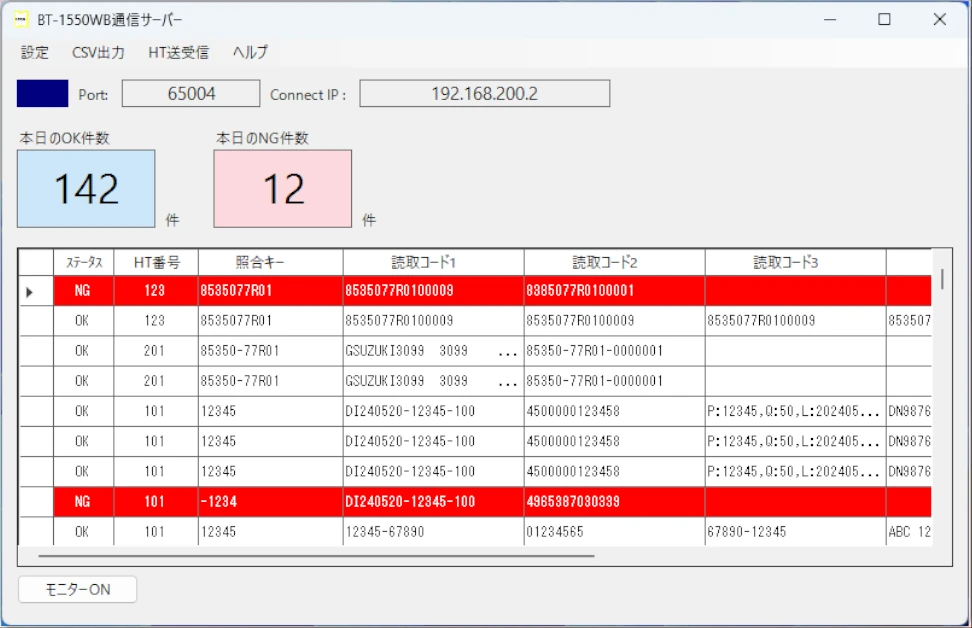Click the 読取コード1 column header
The width and height of the screenshot is (972, 628).
click(433, 262)
